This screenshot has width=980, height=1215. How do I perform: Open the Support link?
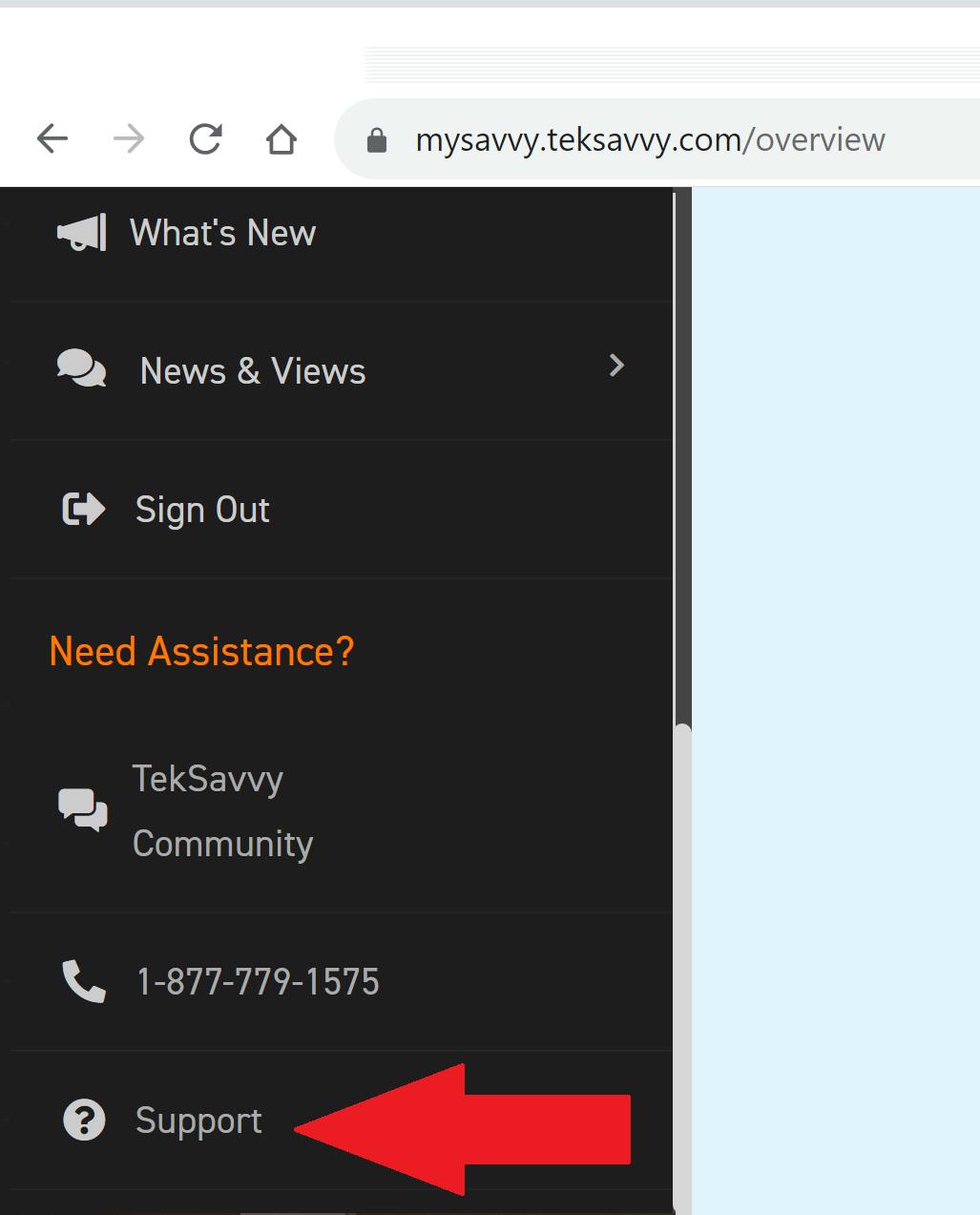click(x=198, y=1121)
